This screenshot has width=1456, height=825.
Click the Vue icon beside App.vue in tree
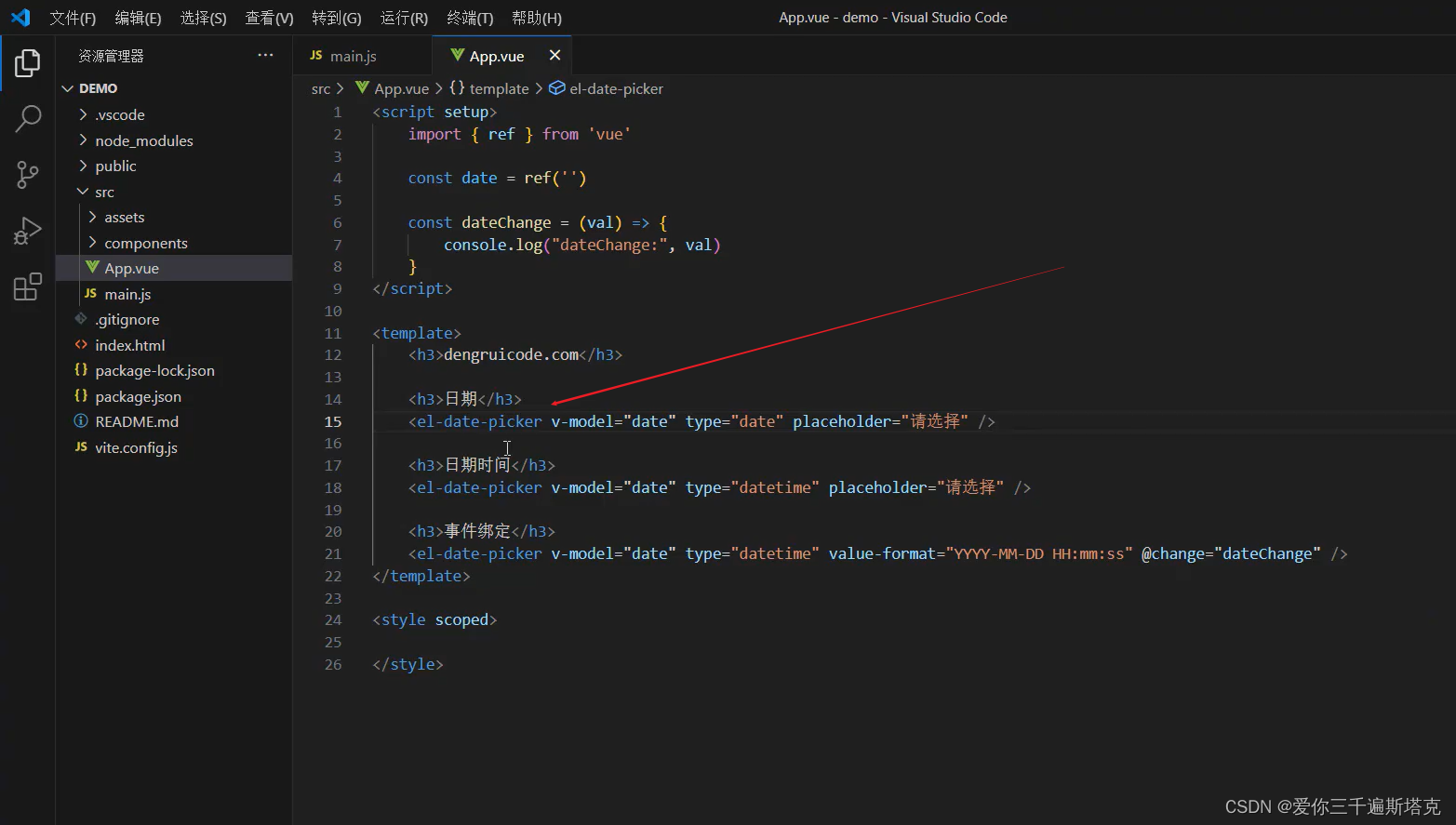coord(91,268)
